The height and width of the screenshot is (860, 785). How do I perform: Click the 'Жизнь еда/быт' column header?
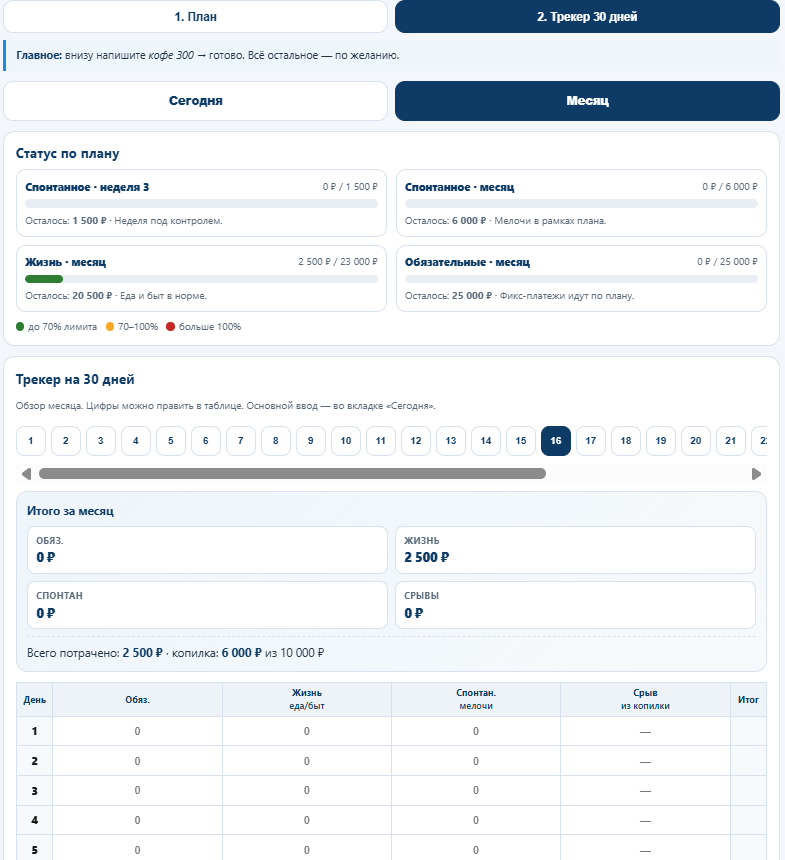coord(307,699)
